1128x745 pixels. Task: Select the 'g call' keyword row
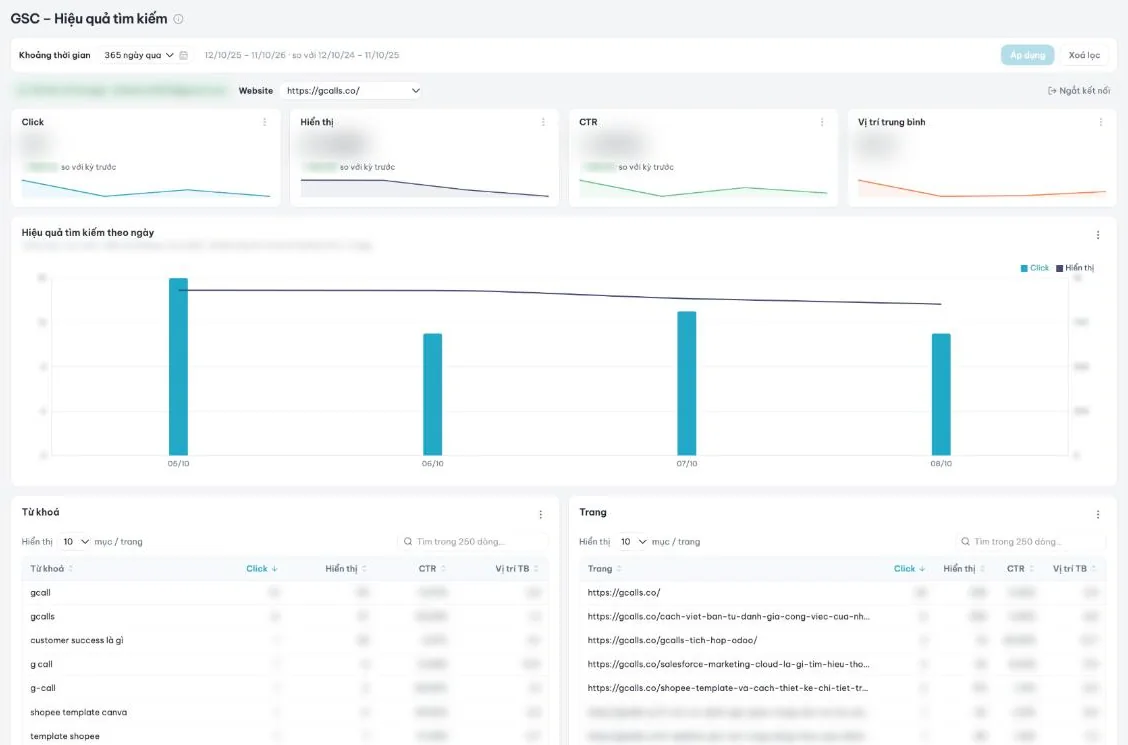point(285,664)
